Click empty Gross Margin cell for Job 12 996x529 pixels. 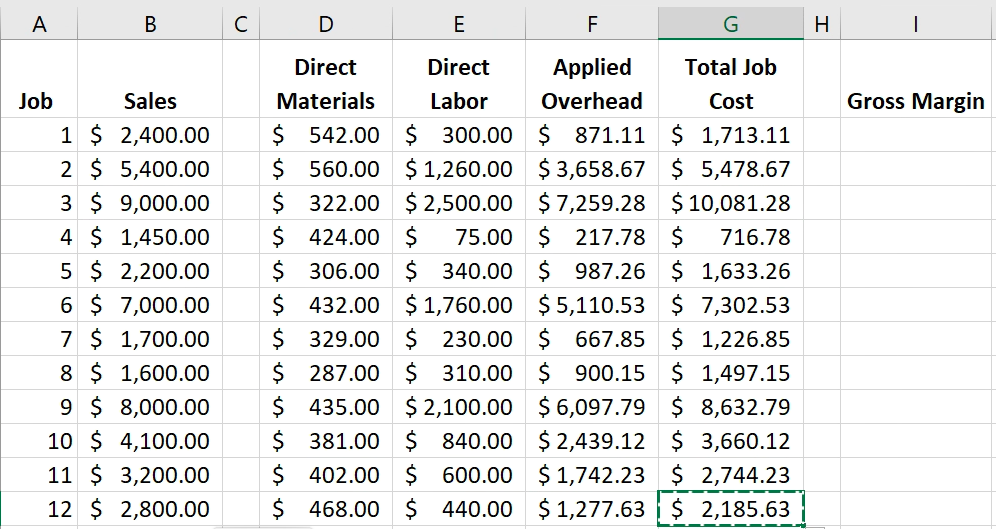(x=917, y=509)
